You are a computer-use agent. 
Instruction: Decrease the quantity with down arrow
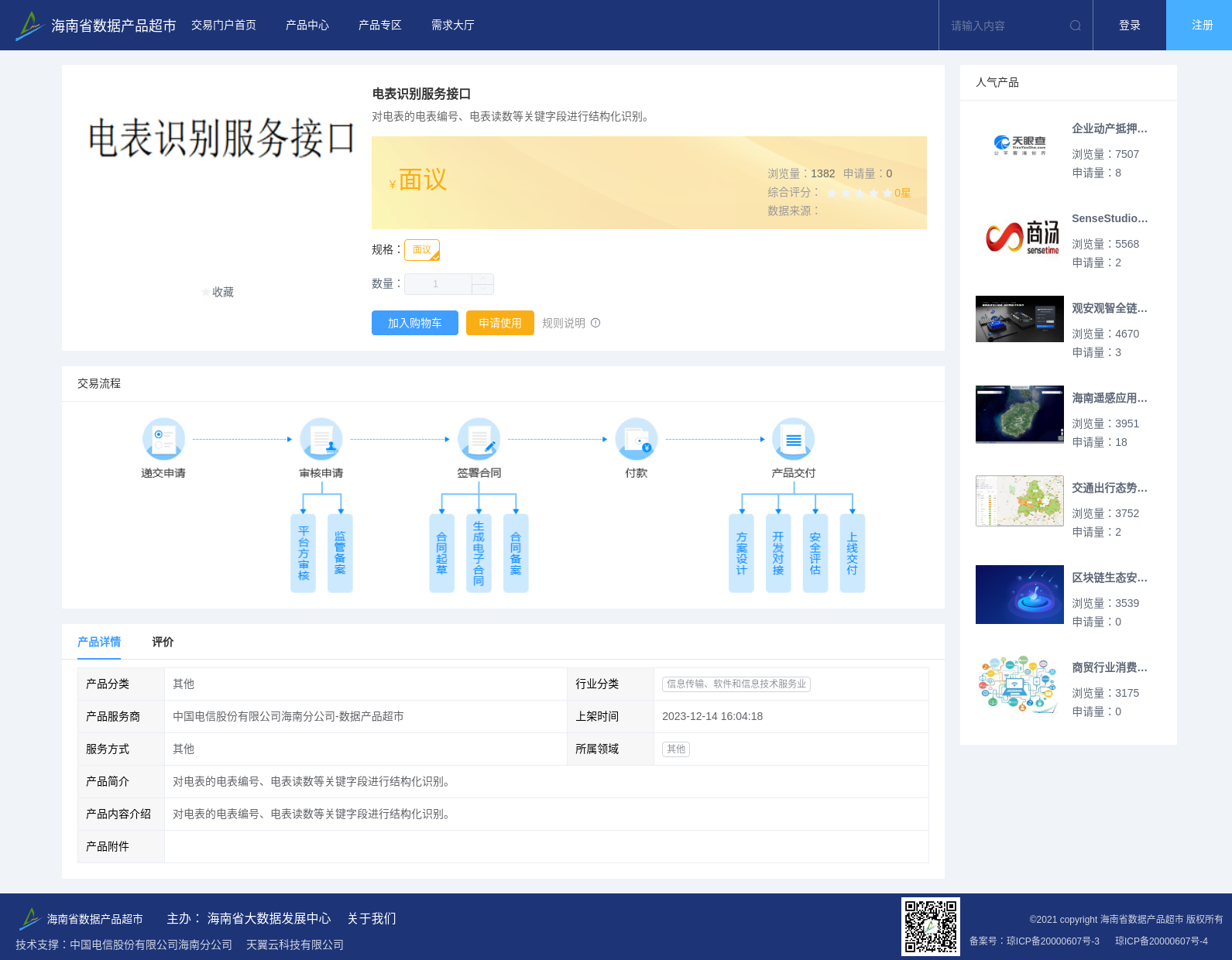tap(483, 290)
